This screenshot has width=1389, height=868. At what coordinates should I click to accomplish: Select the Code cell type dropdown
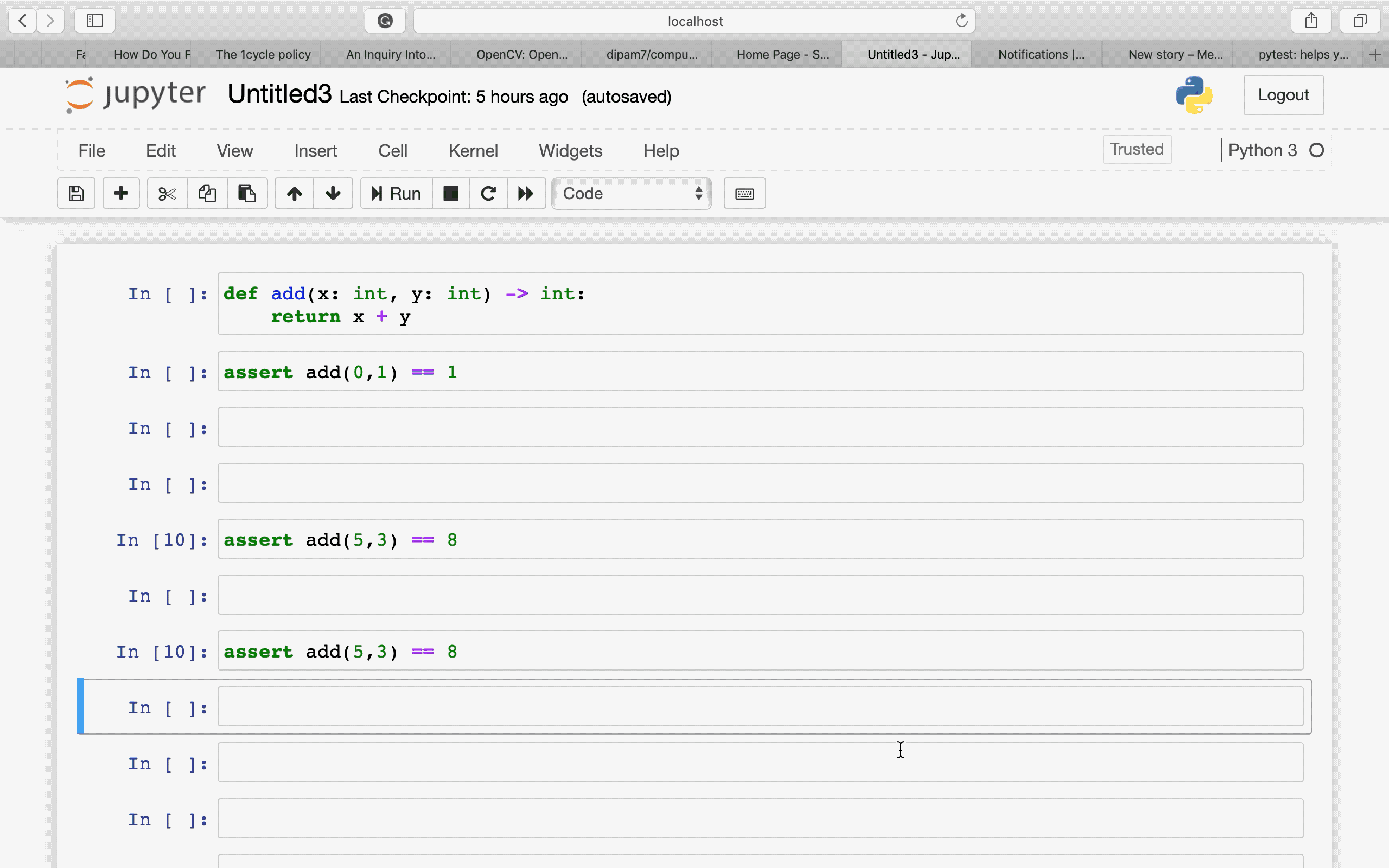[633, 193]
